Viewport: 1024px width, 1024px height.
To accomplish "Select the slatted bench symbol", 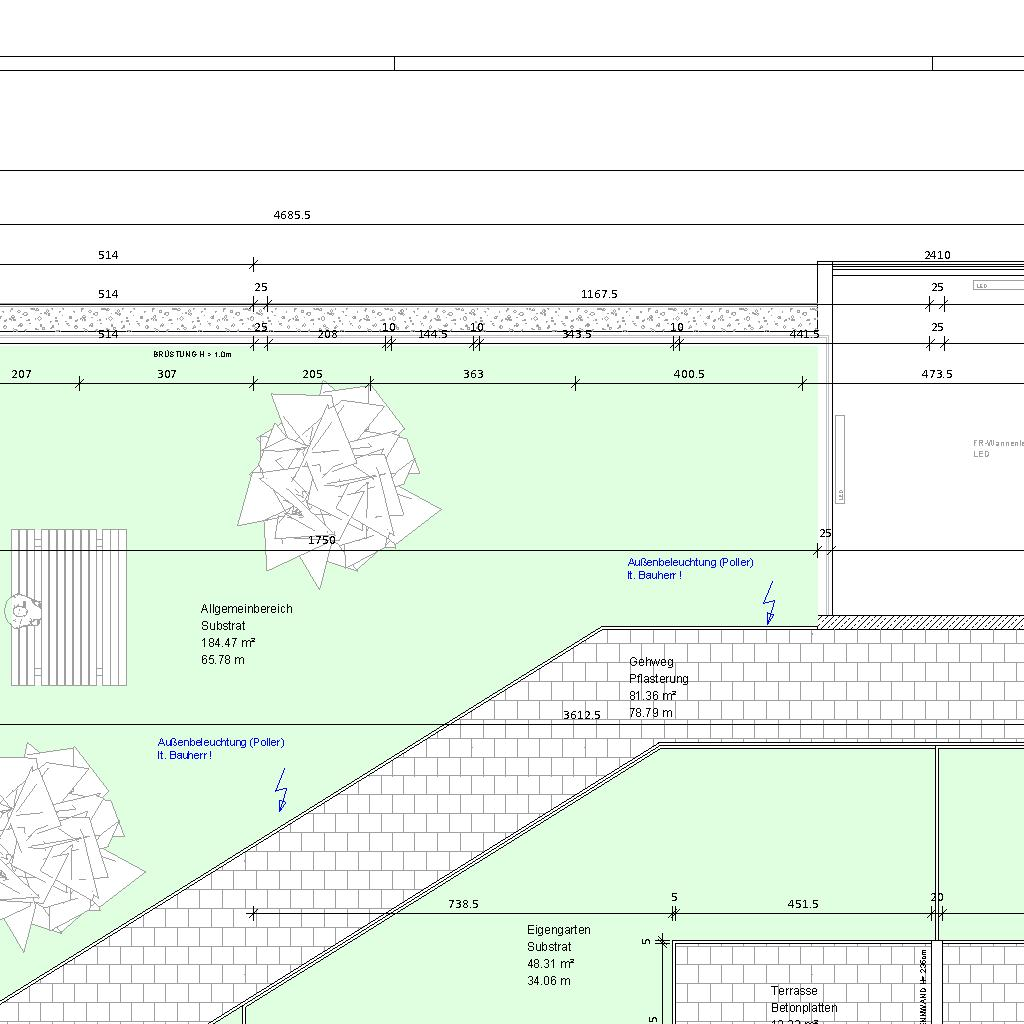I will [69, 607].
